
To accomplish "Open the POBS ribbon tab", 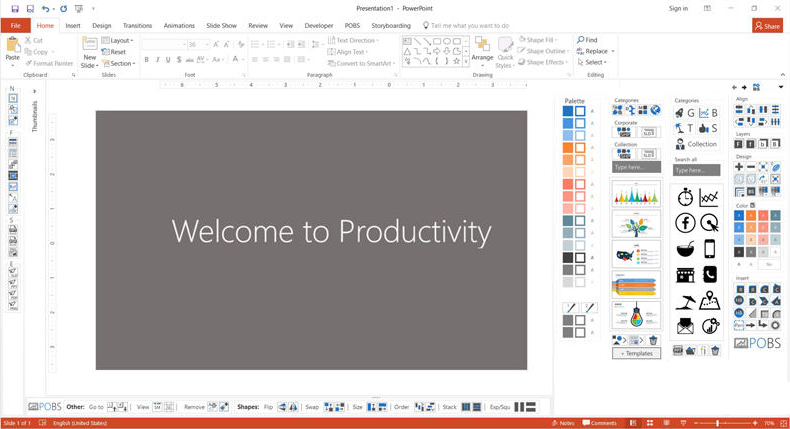I will click(352, 25).
